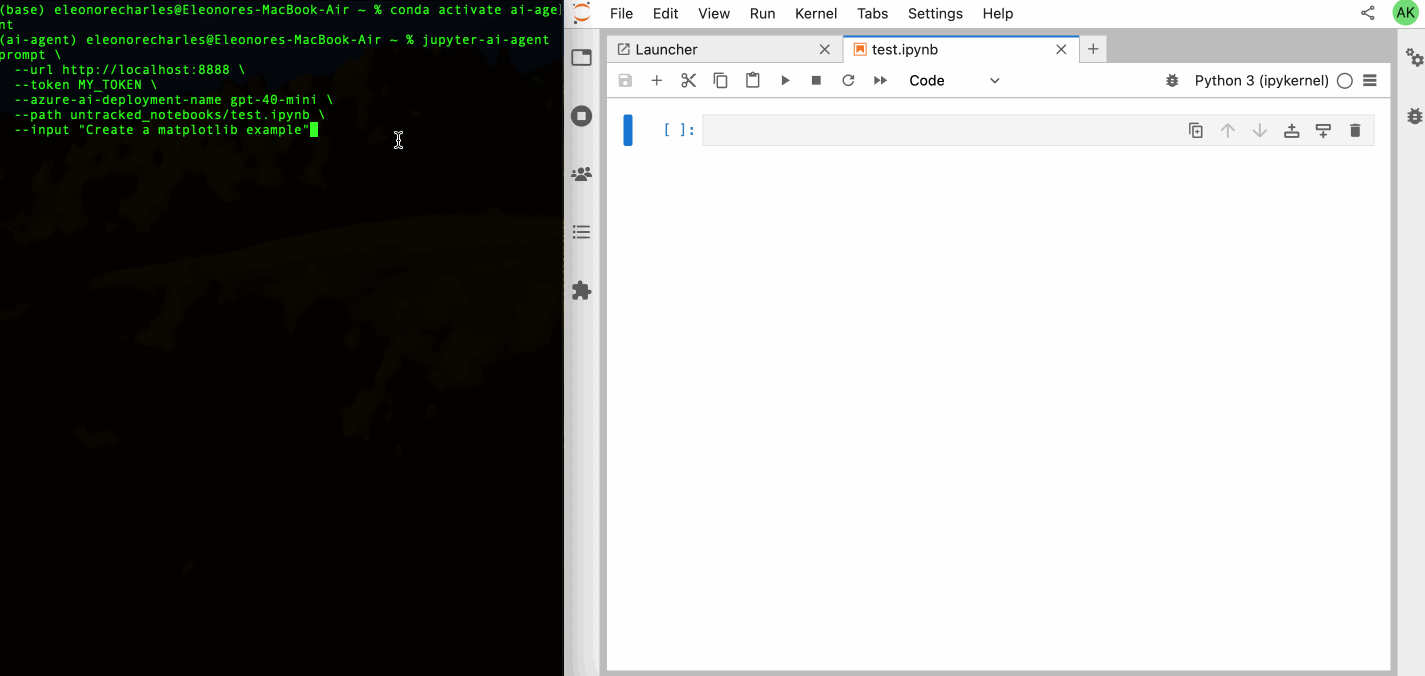
Task: Click the AK user avatar
Action: pyautogui.click(x=1405, y=13)
